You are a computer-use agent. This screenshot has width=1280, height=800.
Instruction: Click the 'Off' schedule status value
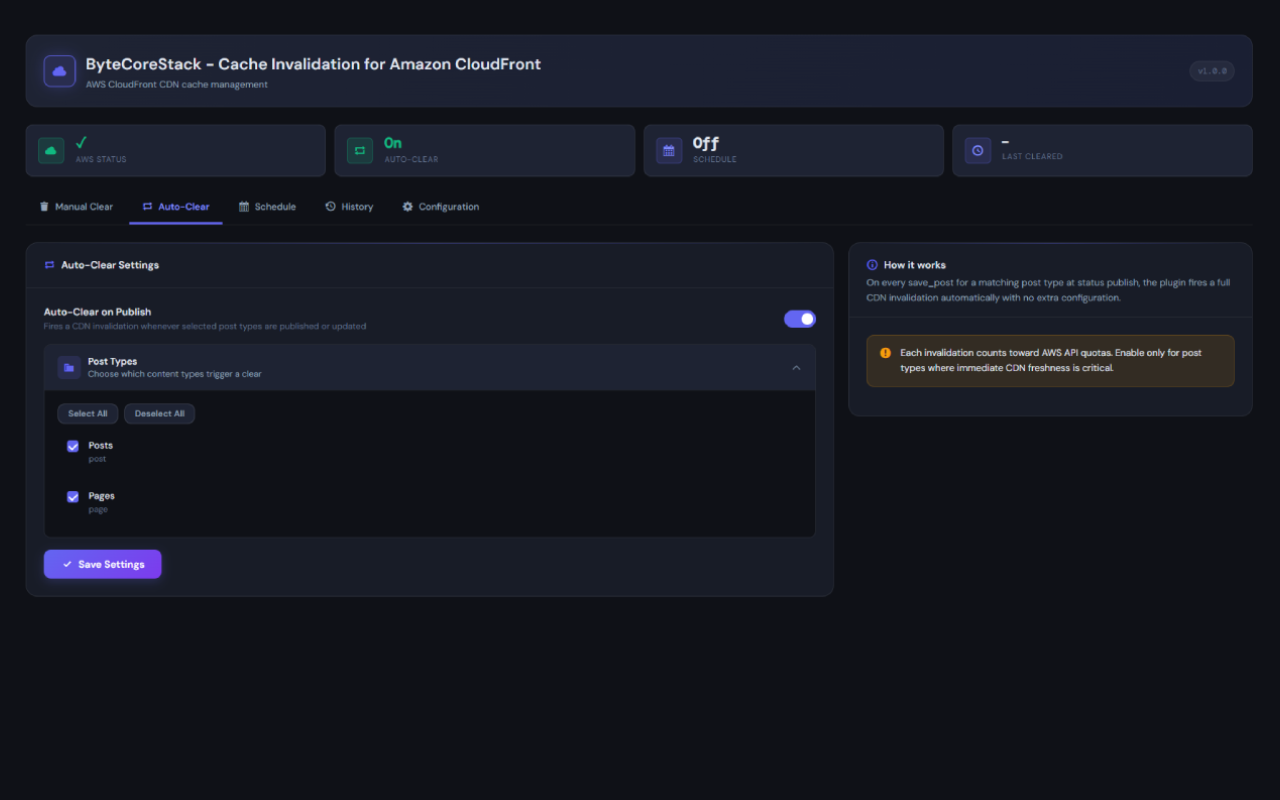point(706,143)
